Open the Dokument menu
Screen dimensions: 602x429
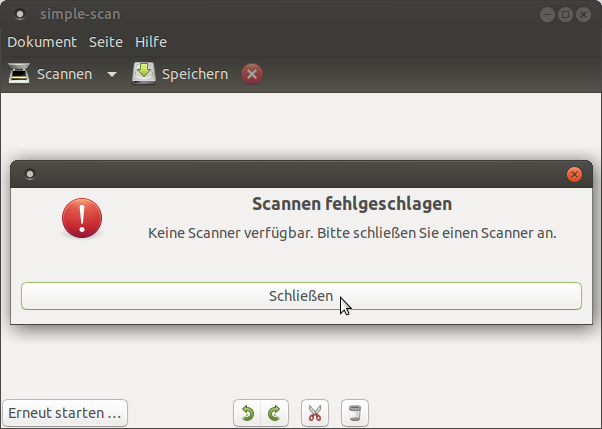click(x=42, y=42)
